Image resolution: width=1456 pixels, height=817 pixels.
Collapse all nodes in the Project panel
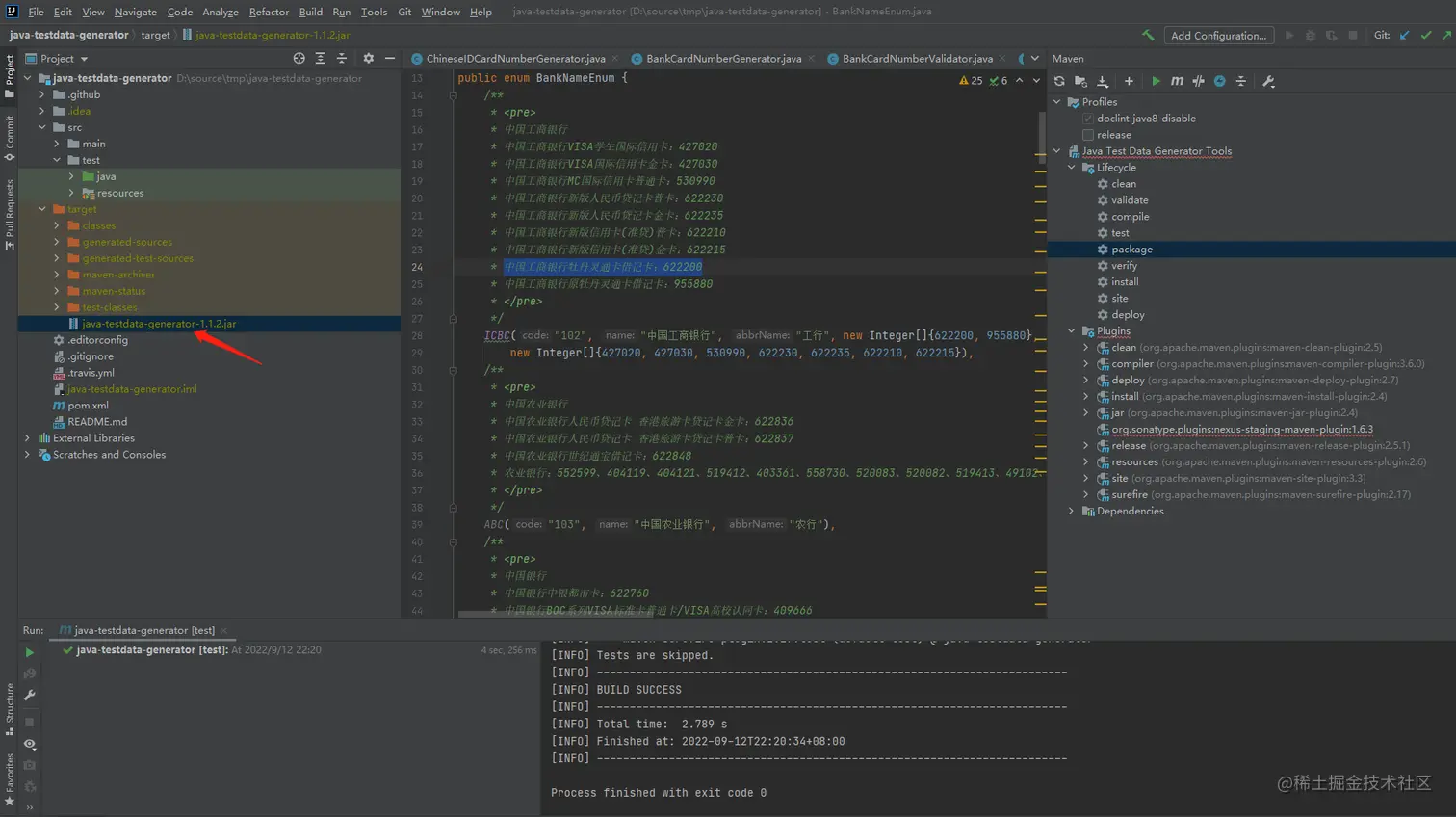(341, 59)
